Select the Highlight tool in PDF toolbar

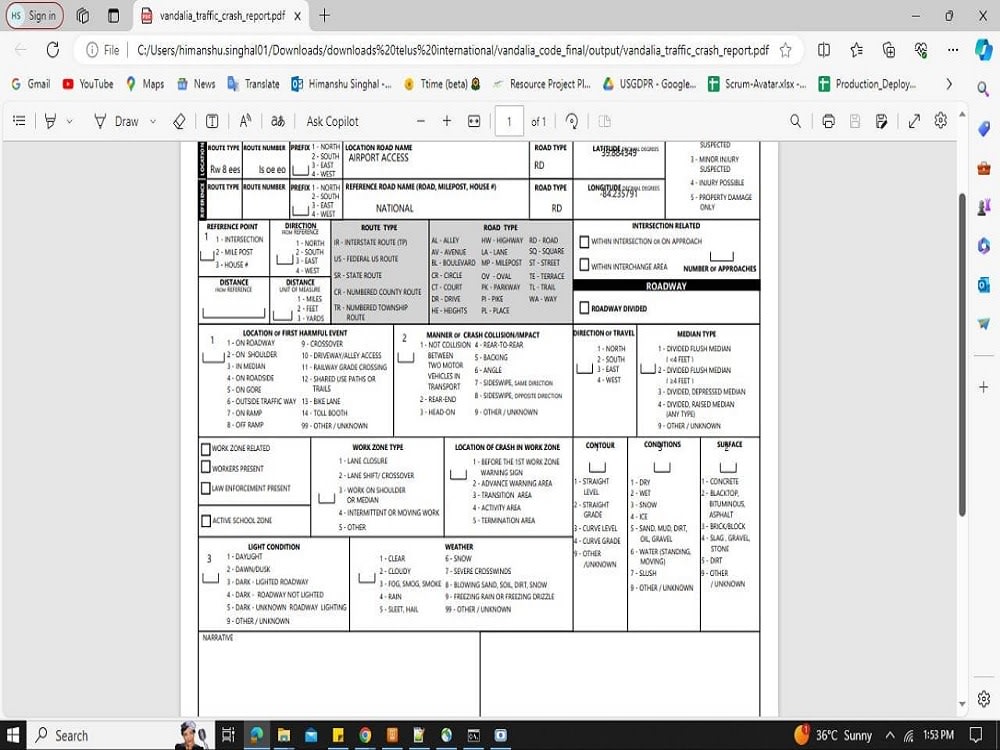50,121
